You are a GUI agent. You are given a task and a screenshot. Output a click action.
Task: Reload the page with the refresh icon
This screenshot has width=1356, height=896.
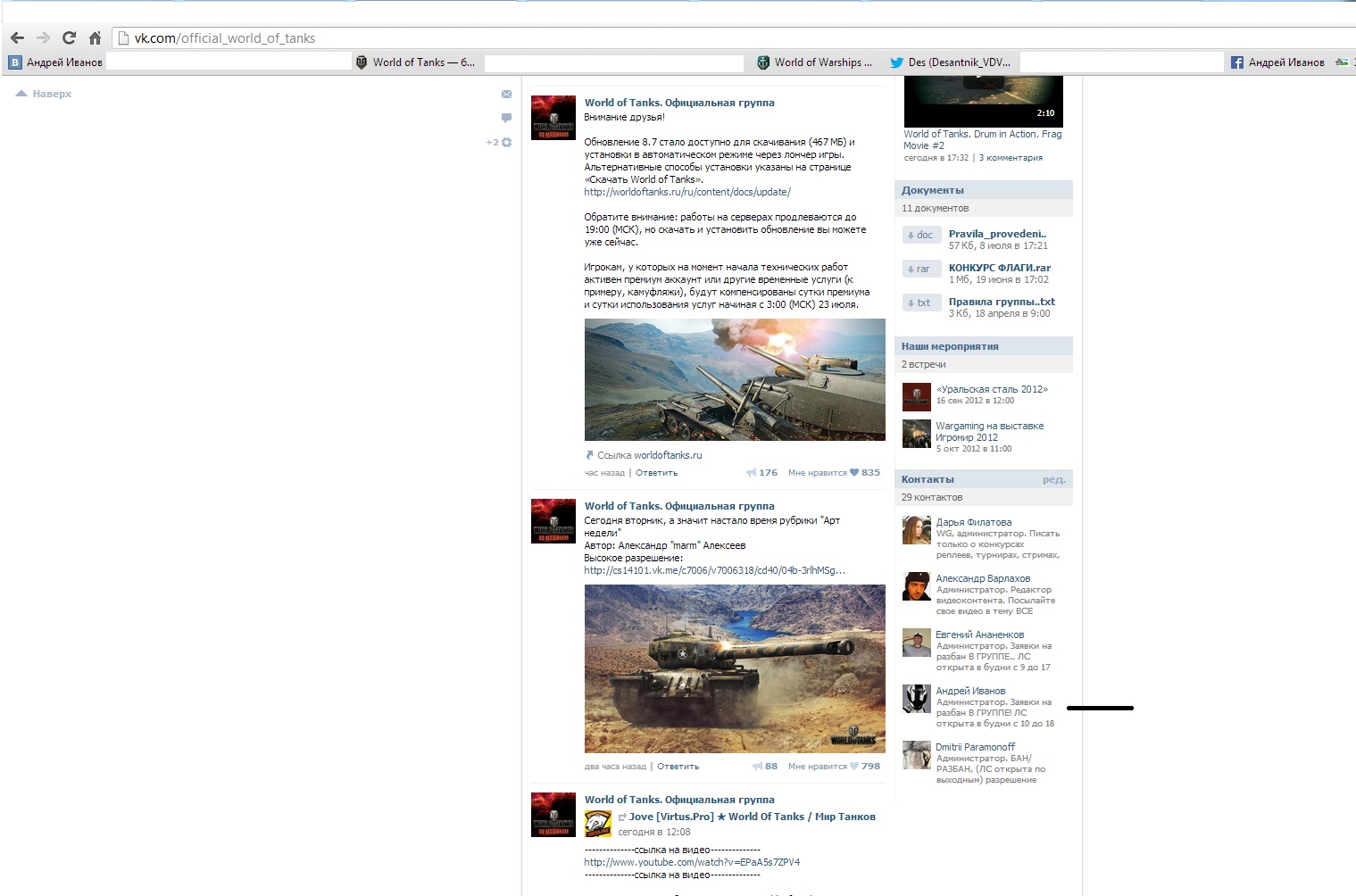tap(69, 37)
